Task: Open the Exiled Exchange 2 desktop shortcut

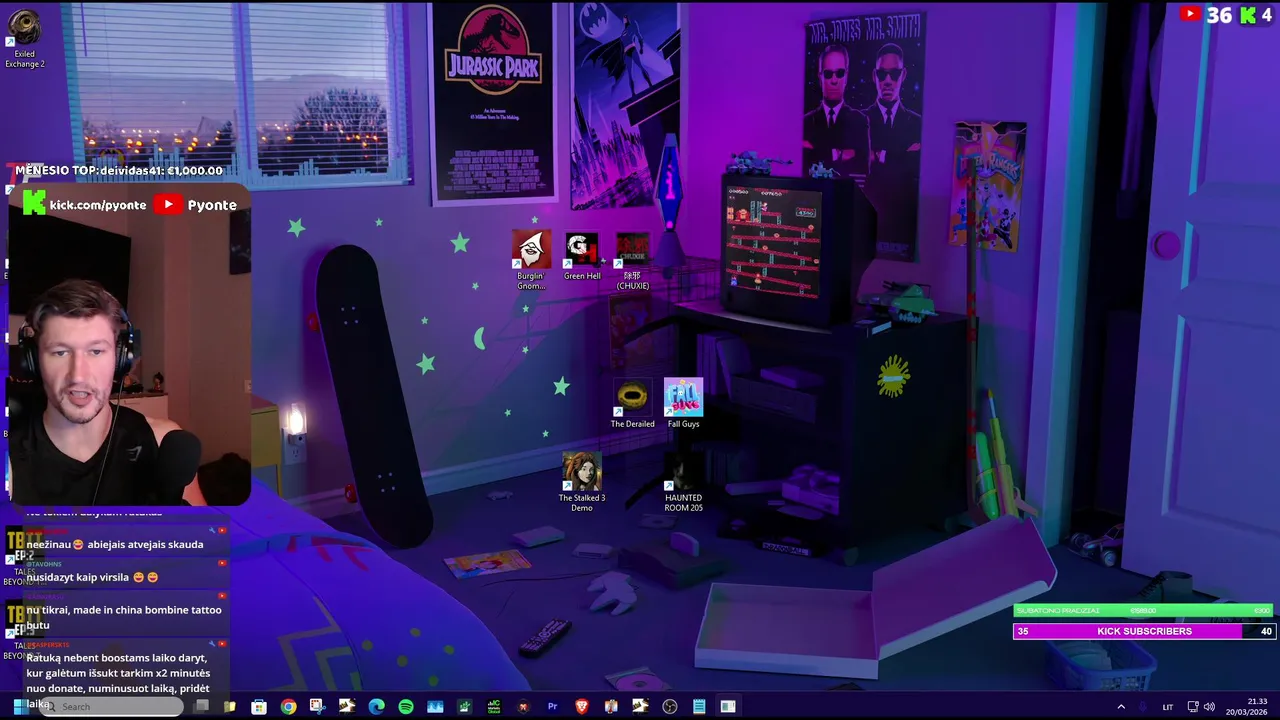Action: tap(24, 40)
